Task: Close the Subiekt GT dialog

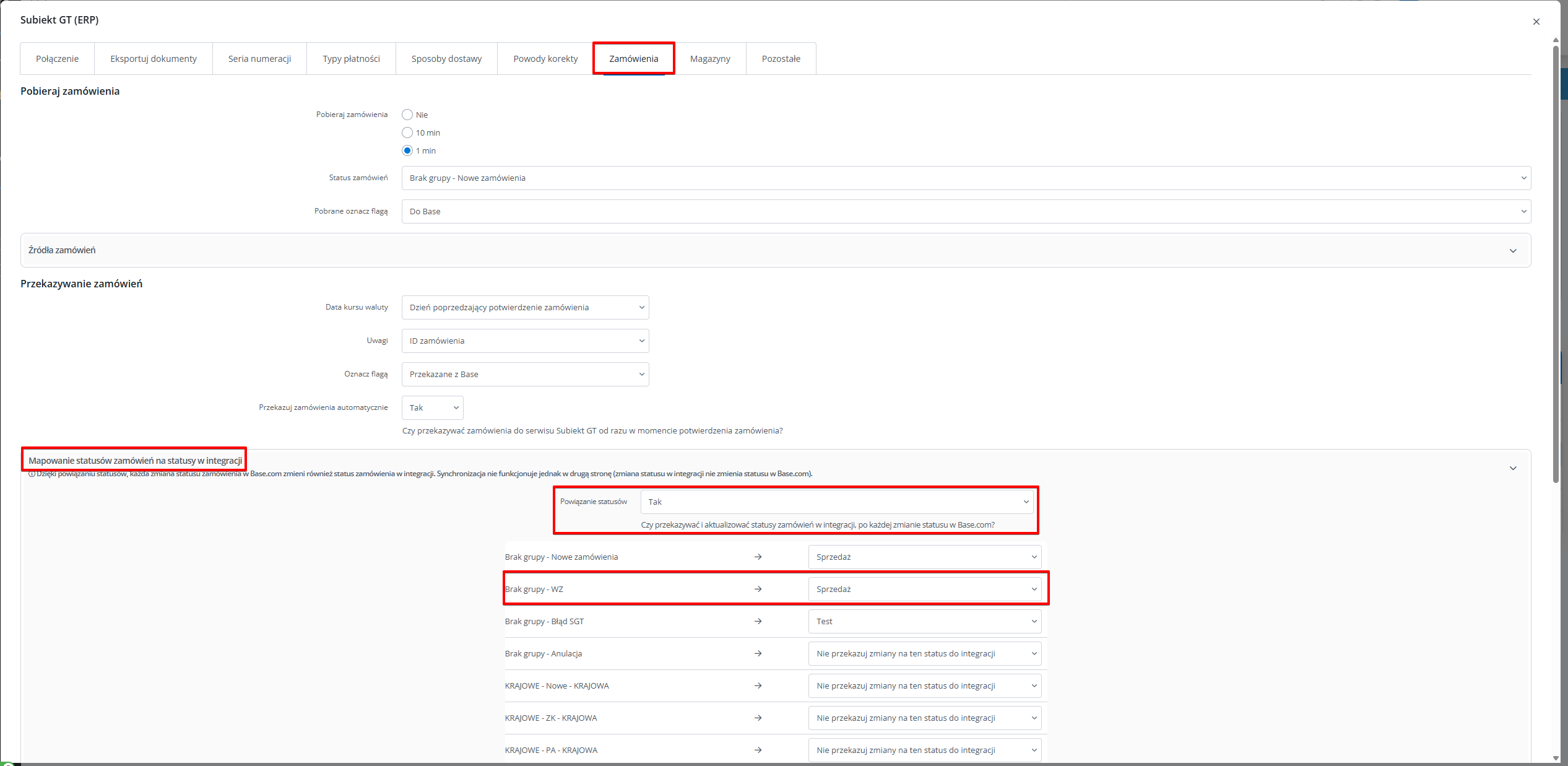Action: [x=1536, y=22]
